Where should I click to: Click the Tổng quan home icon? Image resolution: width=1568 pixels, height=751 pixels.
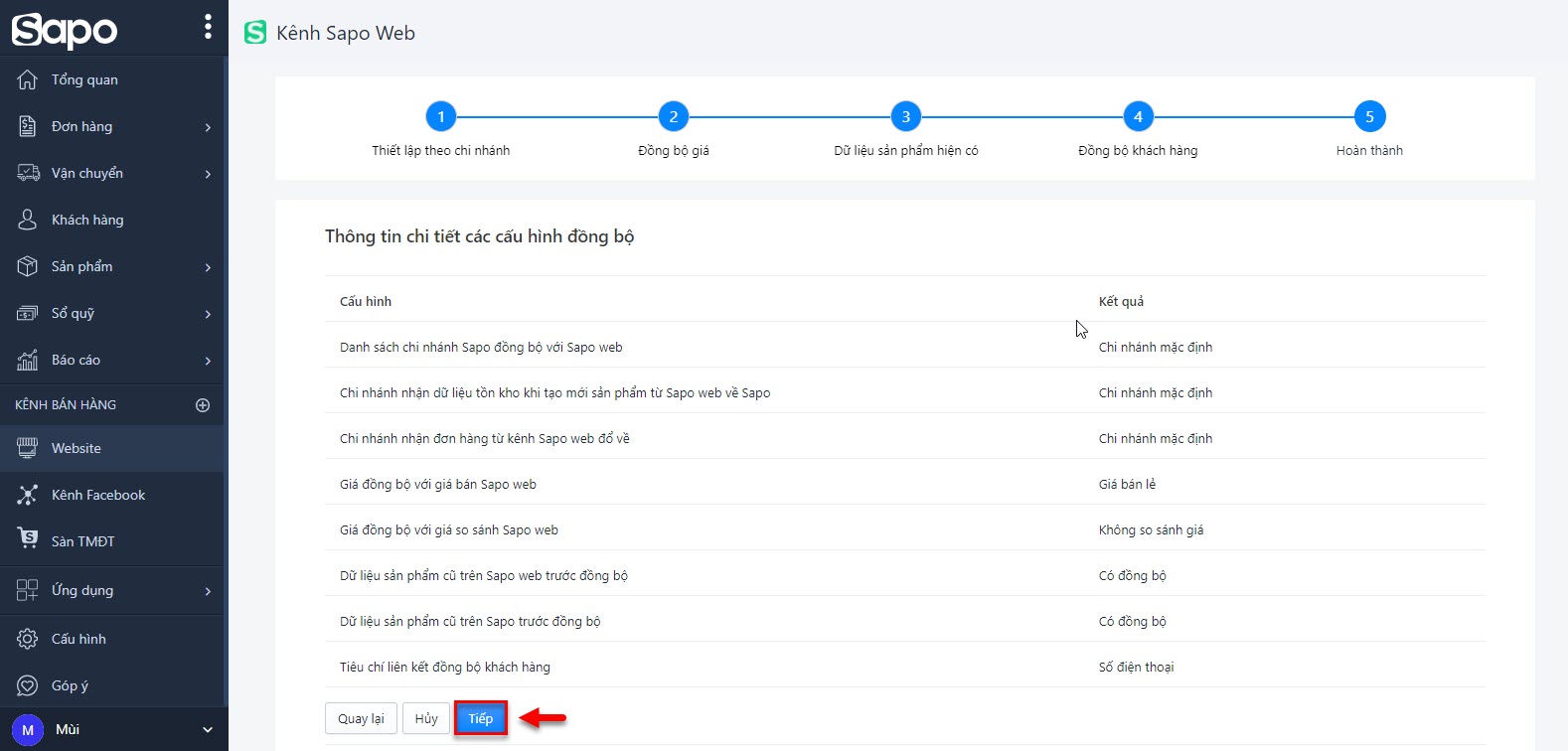coord(28,79)
